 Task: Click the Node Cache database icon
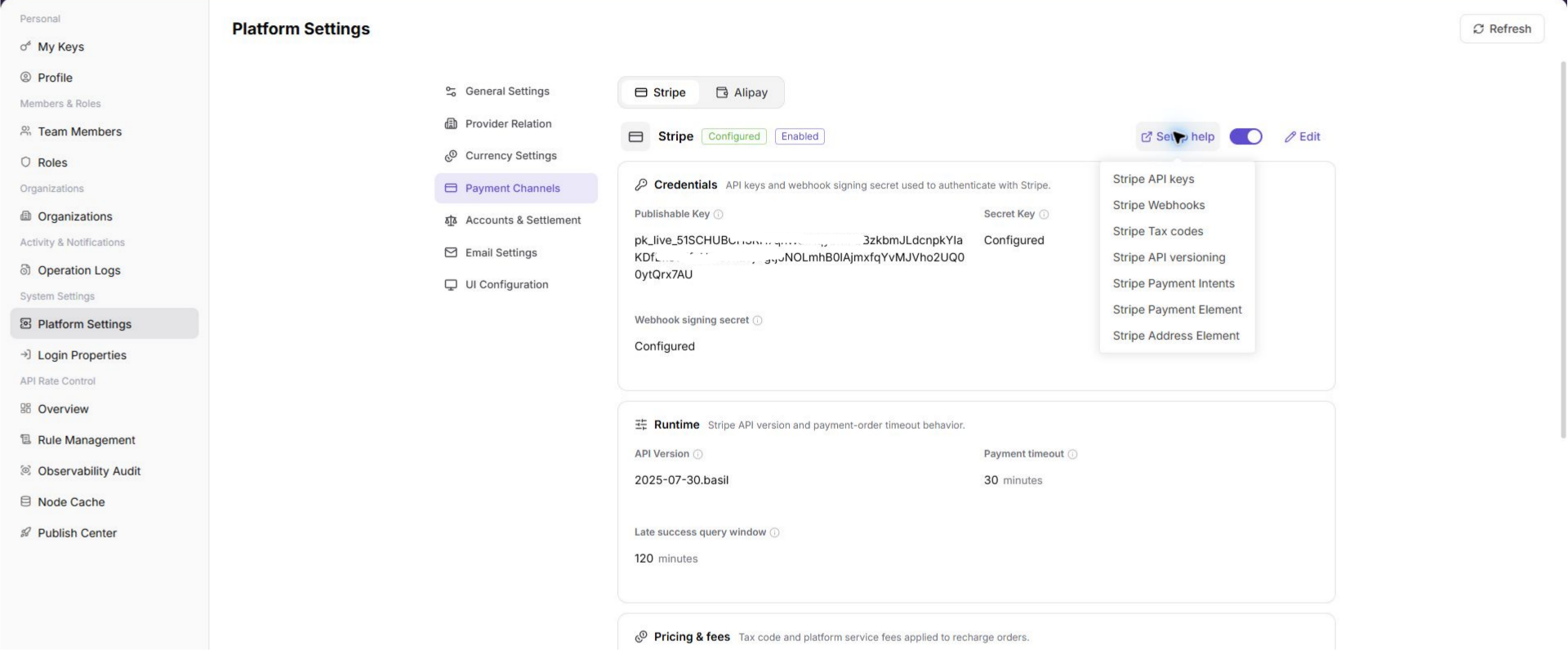click(x=25, y=502)
